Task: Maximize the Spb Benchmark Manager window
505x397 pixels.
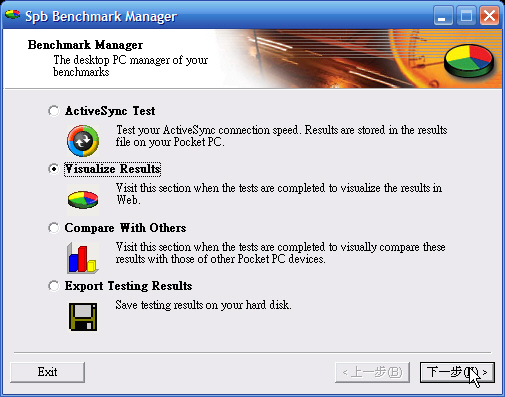Action: tap(466, 15)
